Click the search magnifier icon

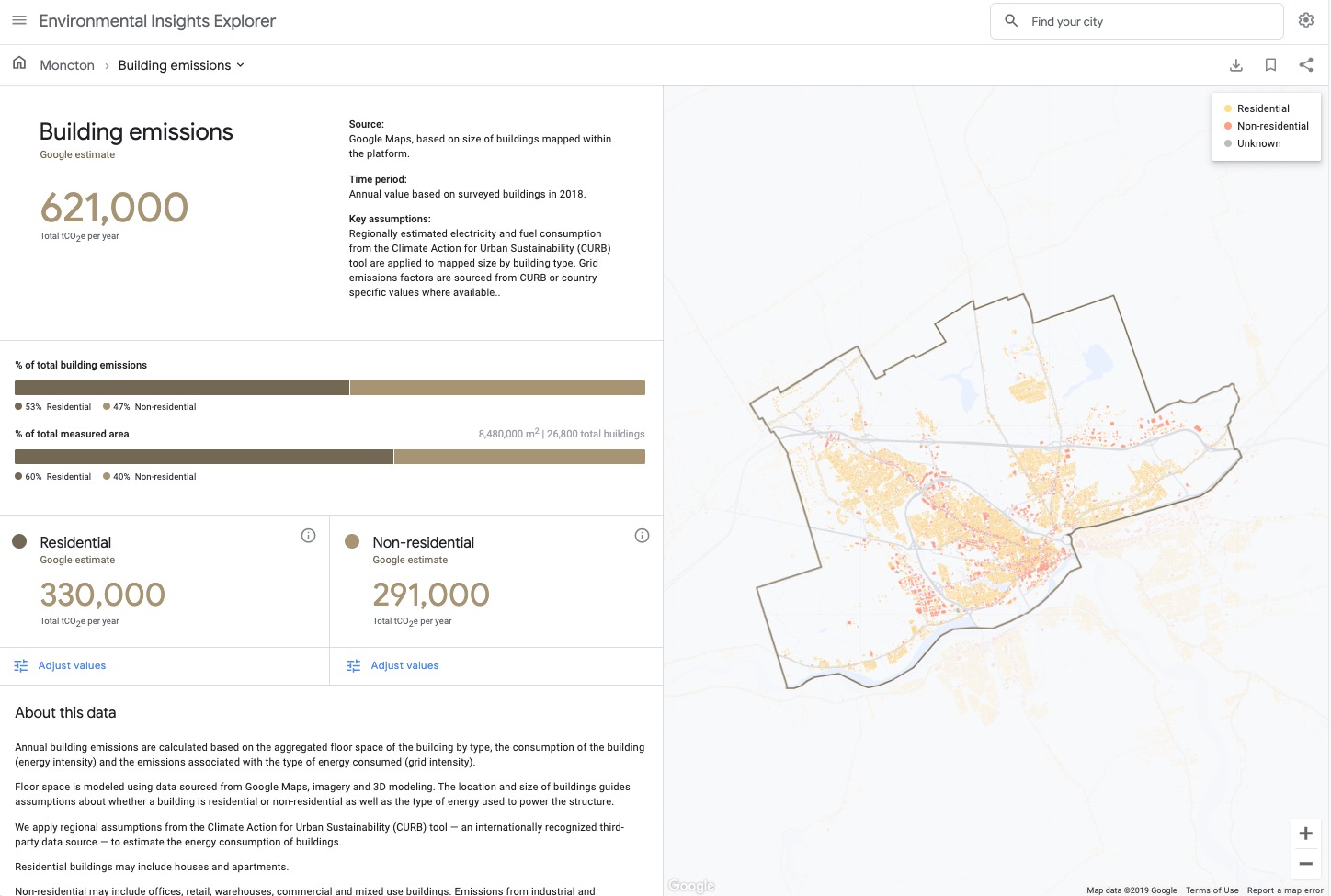click(1011, 20)
